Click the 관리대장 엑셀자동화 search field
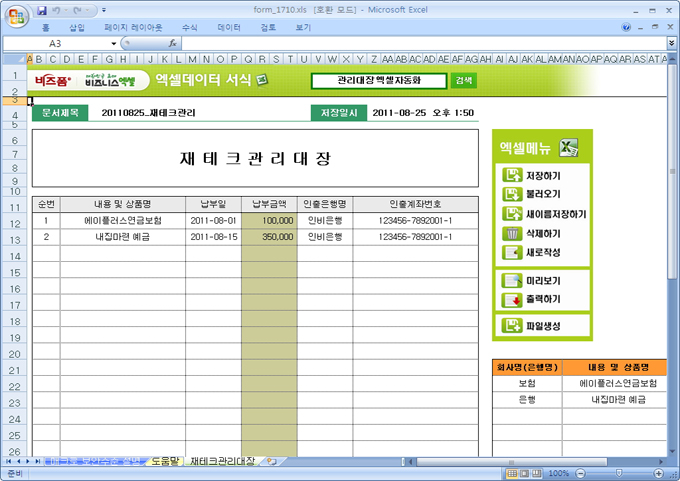The width and height of the screenshot is (680, 481). [x=378, y=80]
